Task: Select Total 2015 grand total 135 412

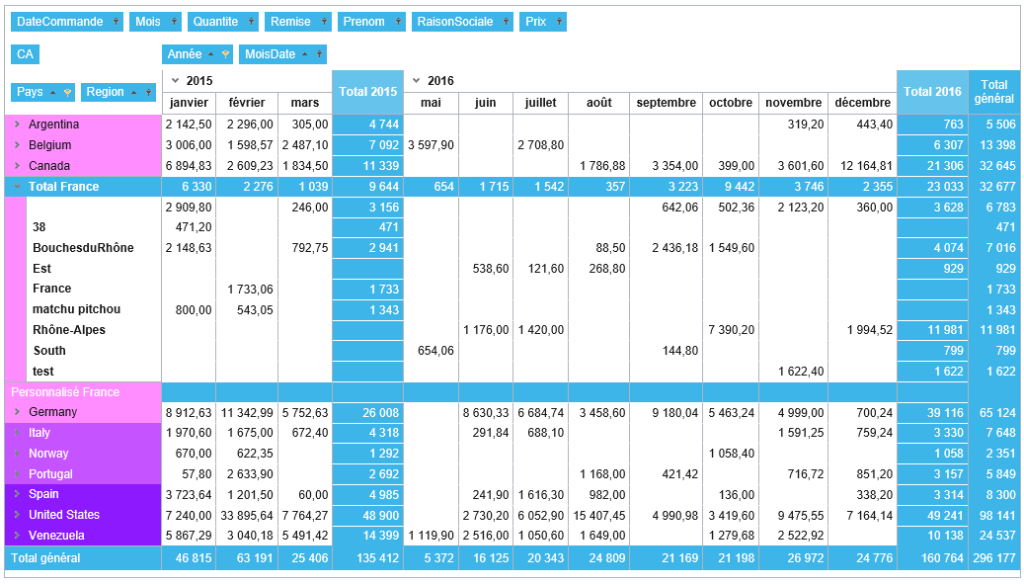Action: pyautogui.click(x=368, y=558)
